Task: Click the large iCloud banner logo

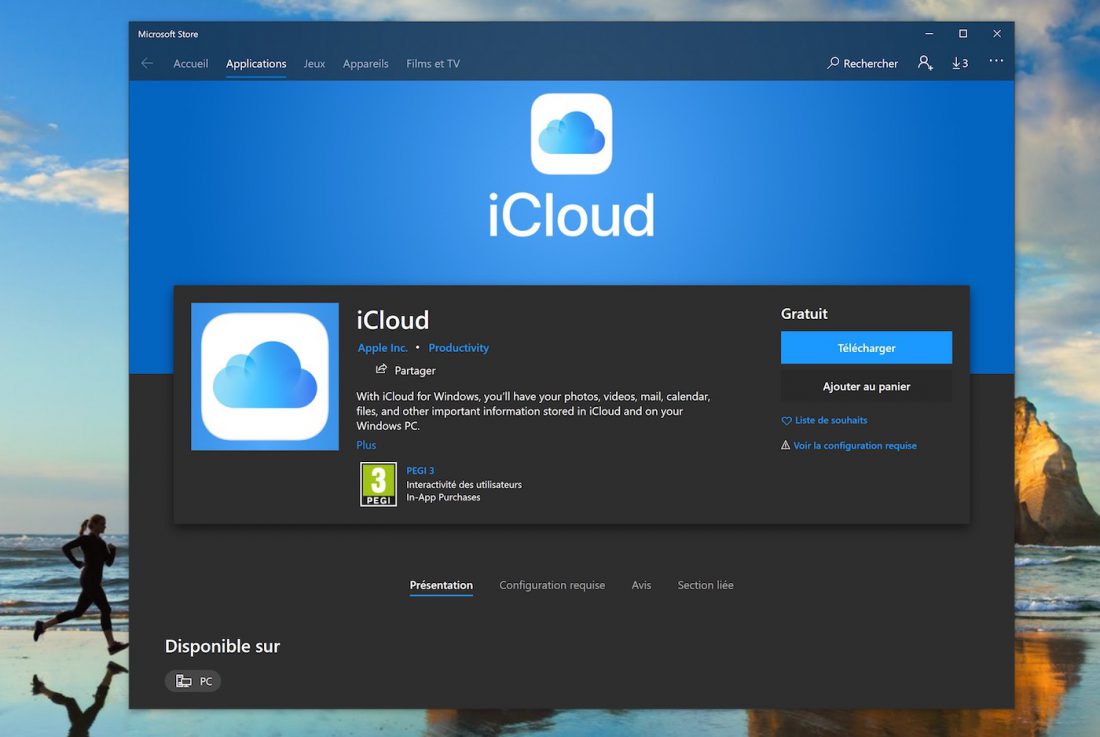Action: tap(571, 133)
